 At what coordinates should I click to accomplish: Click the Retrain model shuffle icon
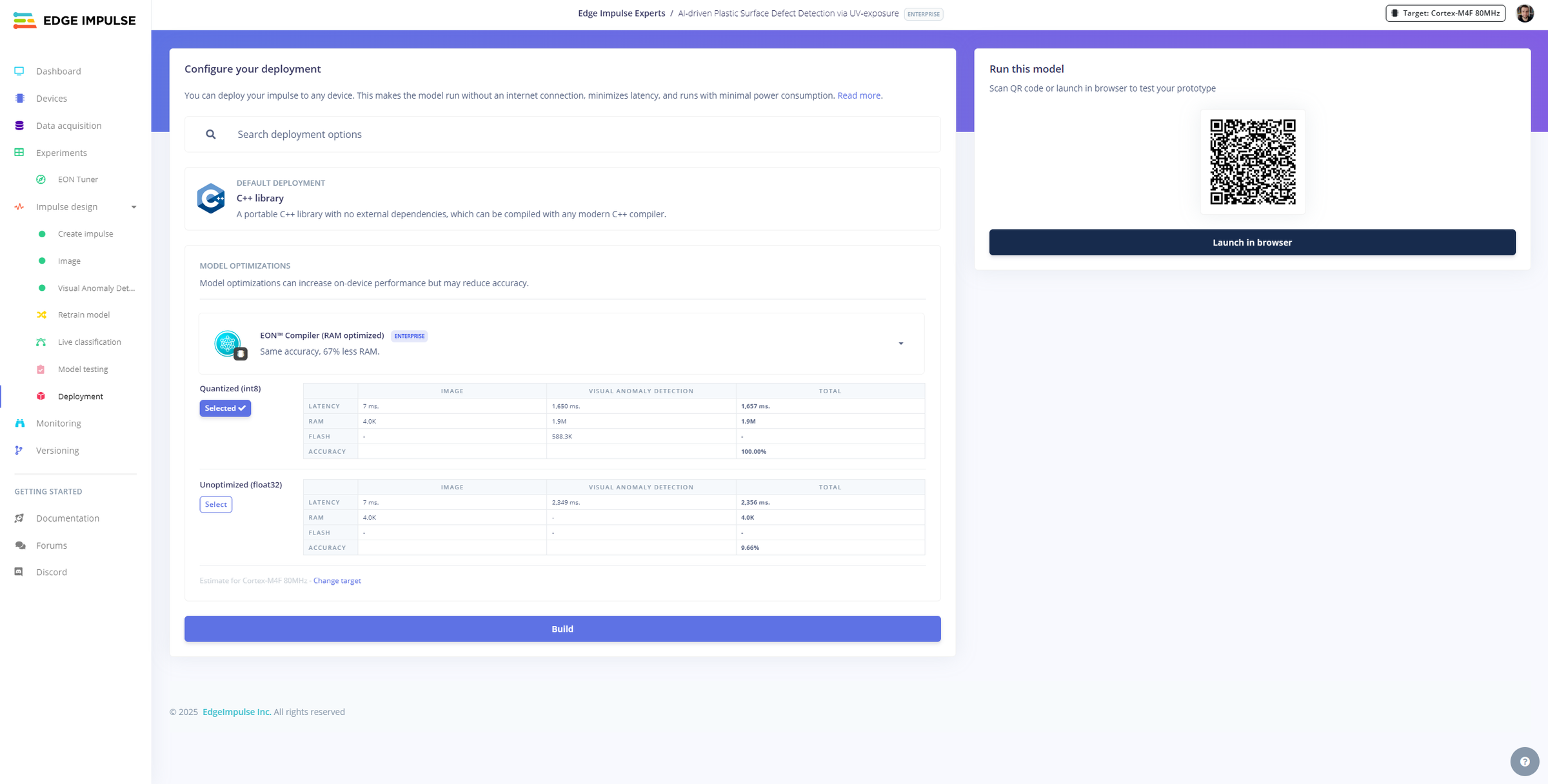(x=41, y=315)
